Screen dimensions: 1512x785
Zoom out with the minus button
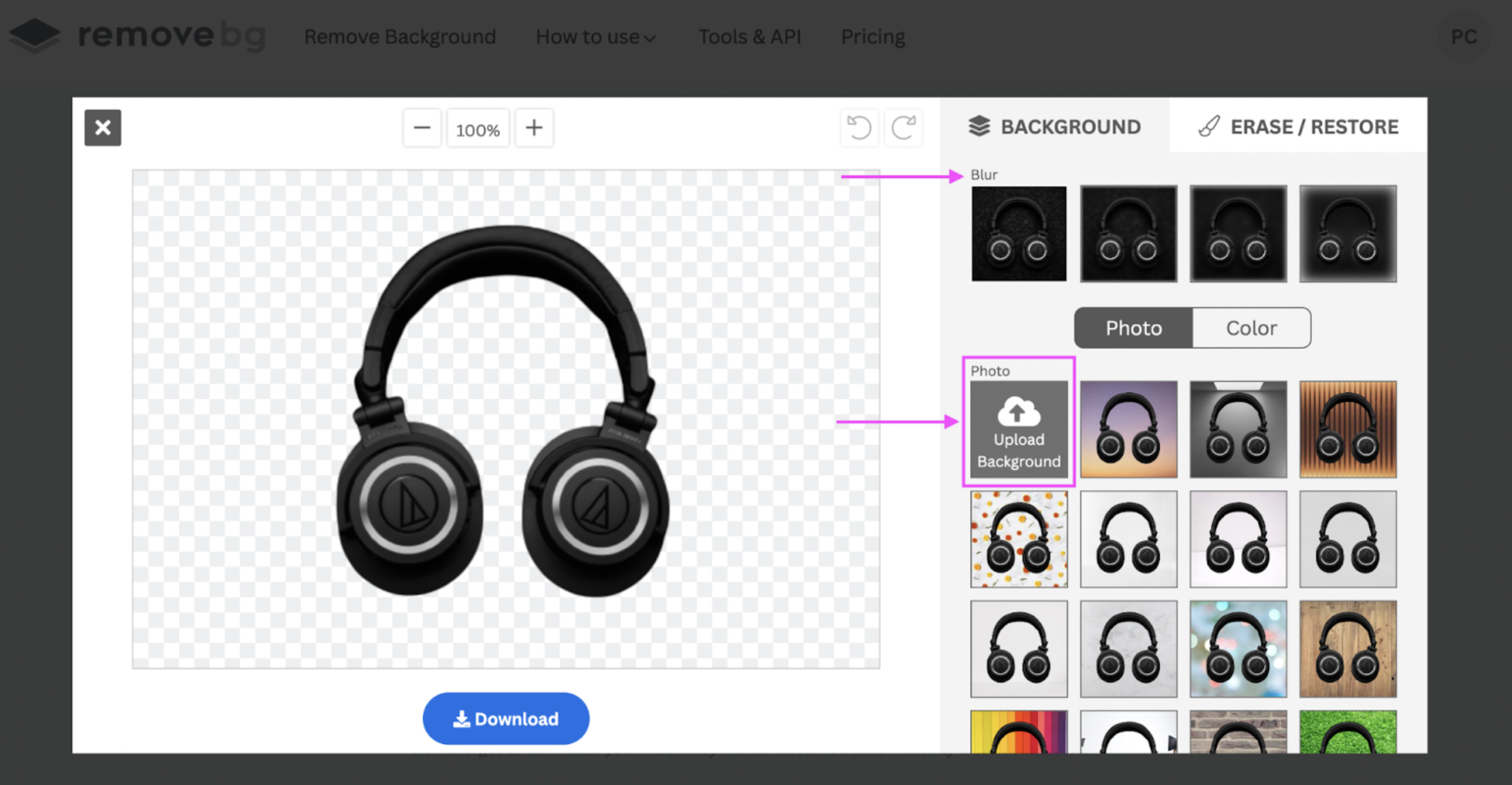pos(422,128)
